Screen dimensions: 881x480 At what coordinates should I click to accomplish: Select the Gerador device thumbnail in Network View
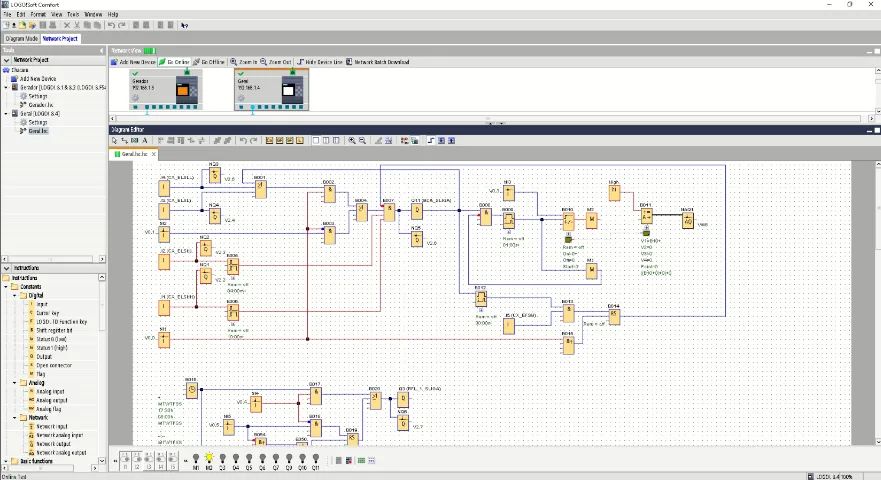(165, 89)
